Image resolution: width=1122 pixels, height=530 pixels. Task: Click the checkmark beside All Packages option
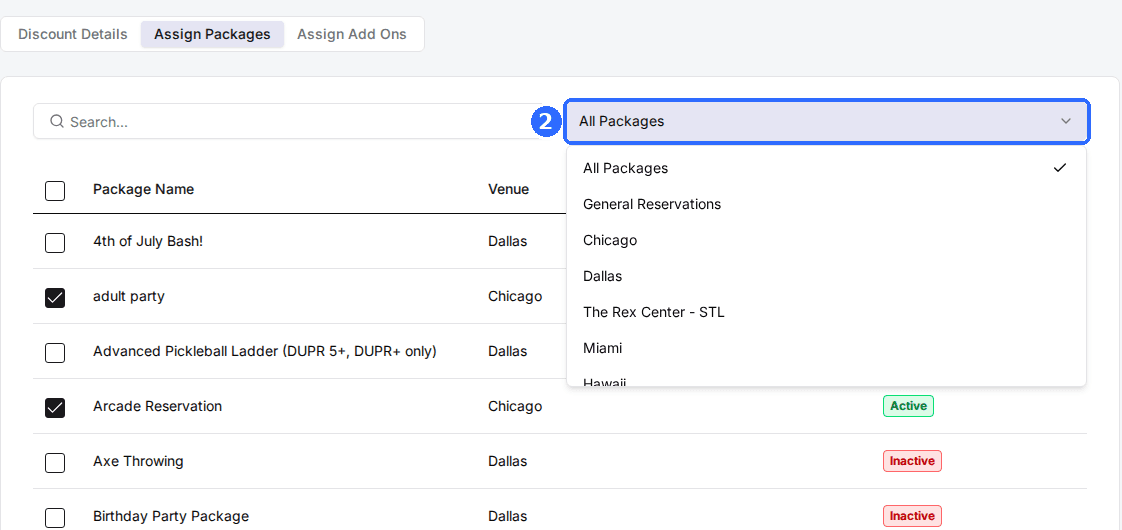point(1060,168)
